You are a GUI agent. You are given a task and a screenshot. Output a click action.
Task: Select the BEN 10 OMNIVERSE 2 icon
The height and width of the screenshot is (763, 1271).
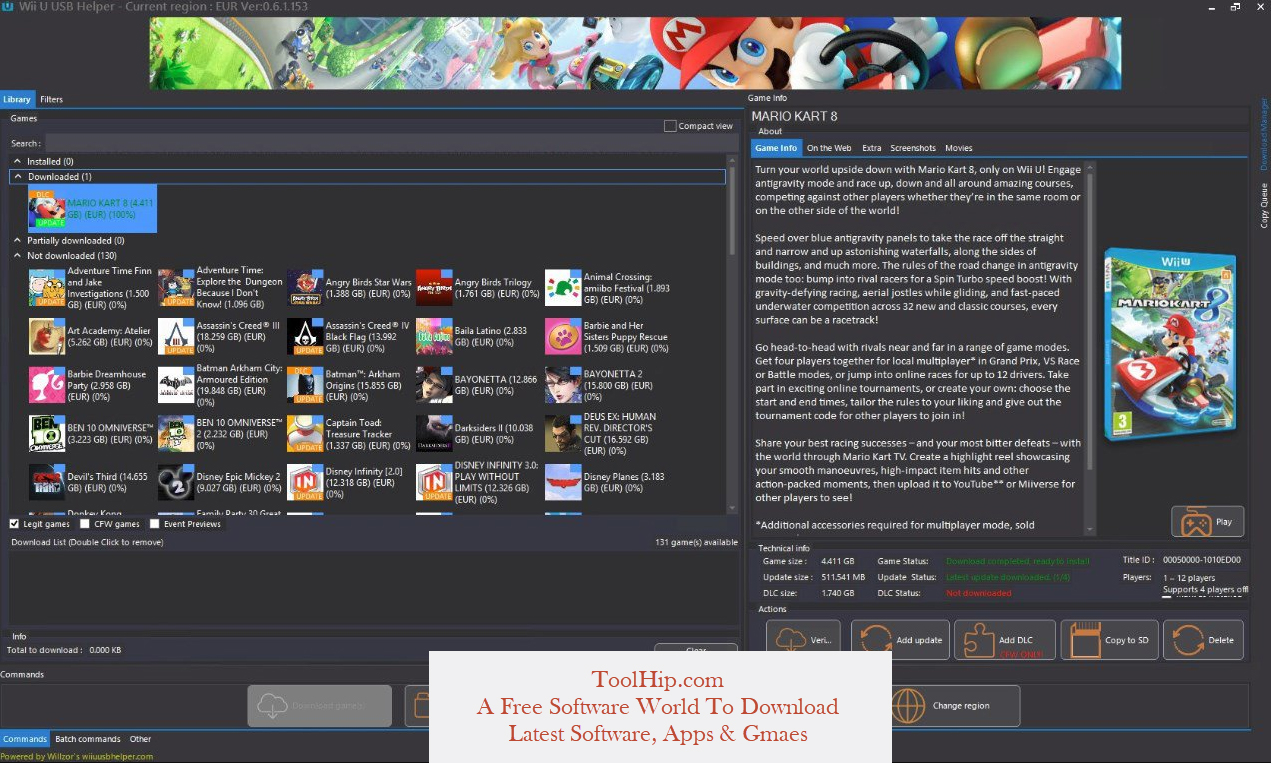(176, 434)
